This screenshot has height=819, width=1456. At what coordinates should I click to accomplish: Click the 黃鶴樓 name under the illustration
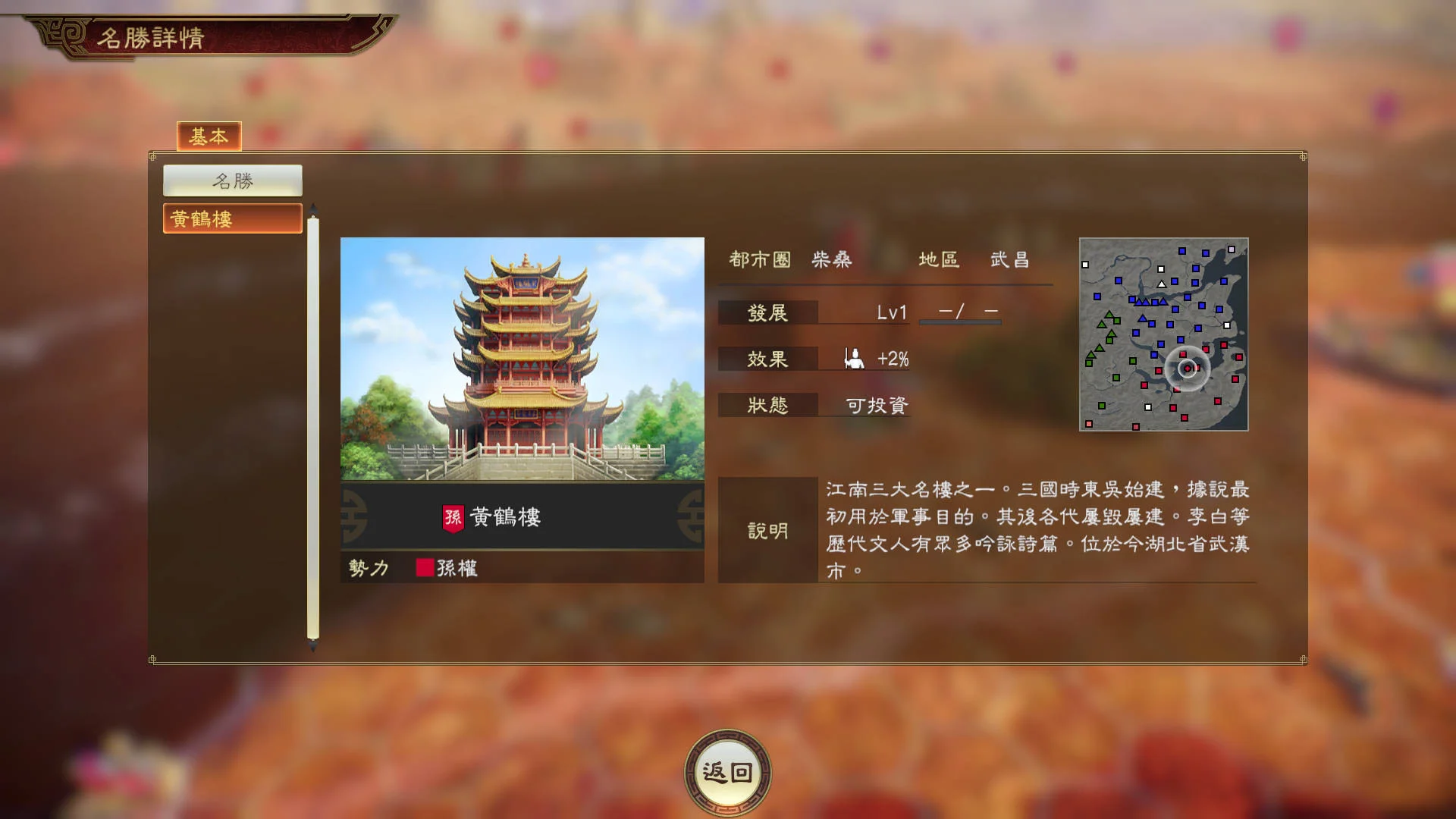pyautogui.click(x=506, y=517)
